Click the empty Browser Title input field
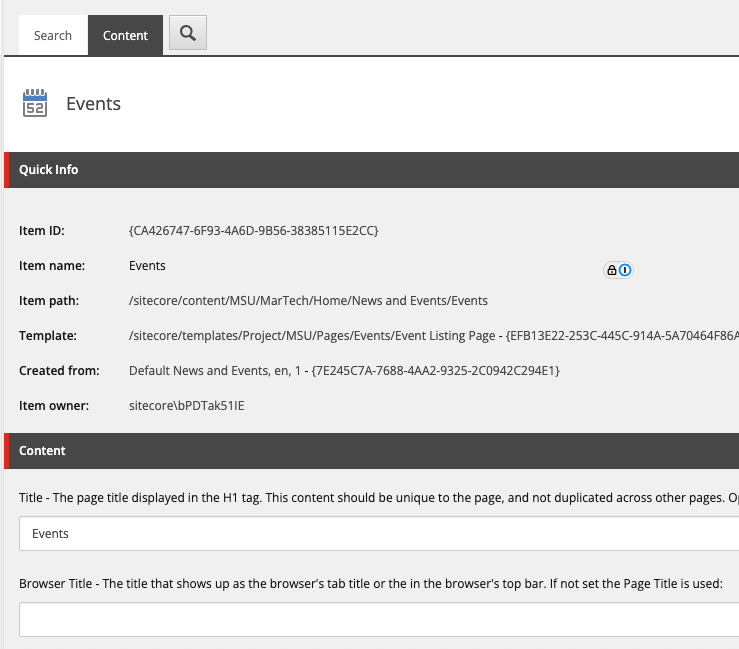739x649 pixels. [x=379, y=619]
